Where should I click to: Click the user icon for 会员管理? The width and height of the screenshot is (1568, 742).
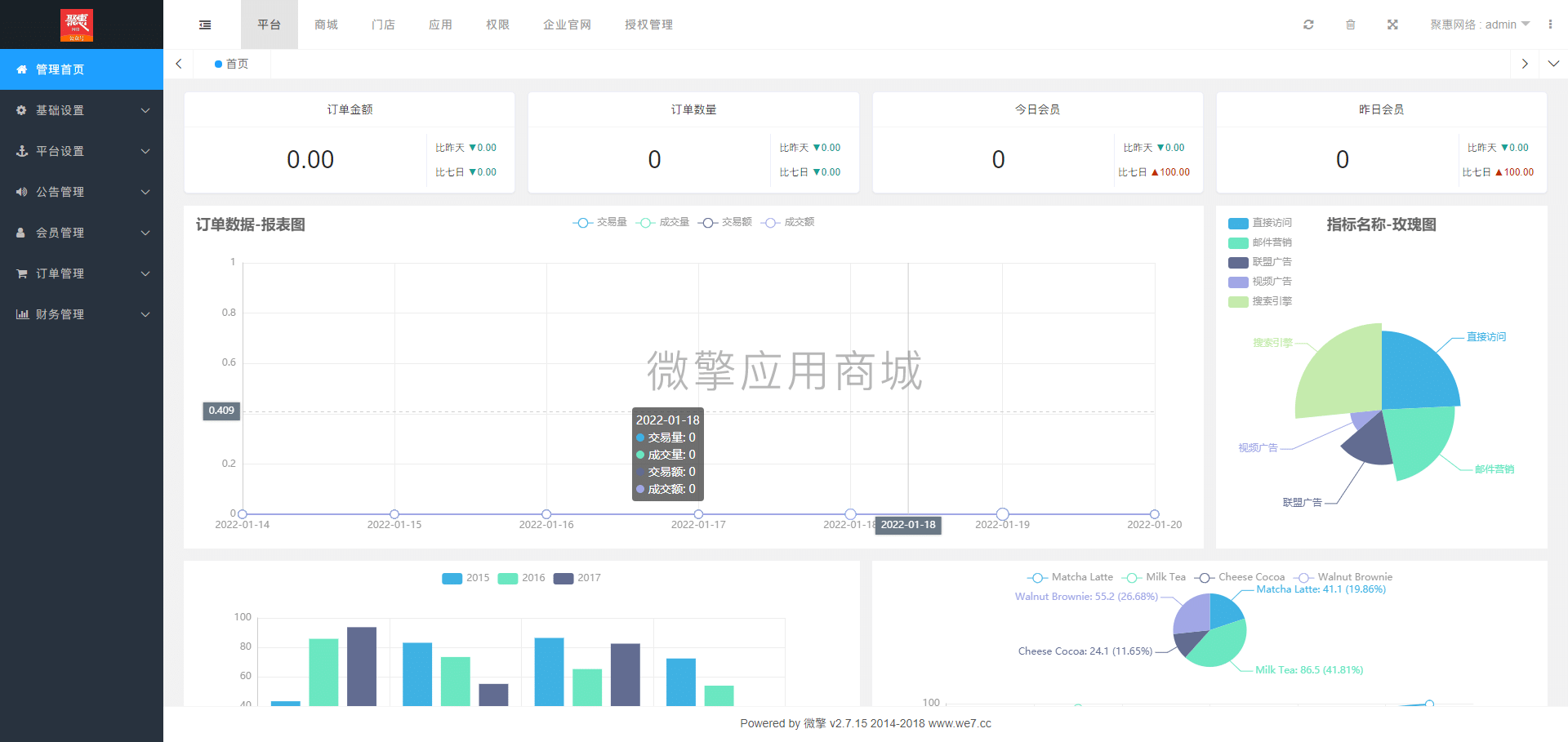[x=21, y=233]
